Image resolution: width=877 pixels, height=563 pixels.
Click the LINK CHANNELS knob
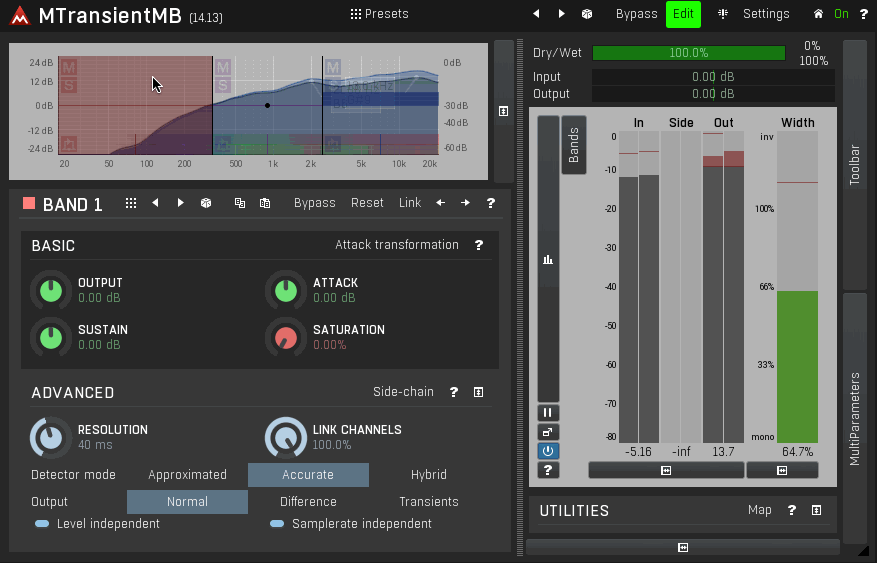[286, 437]
